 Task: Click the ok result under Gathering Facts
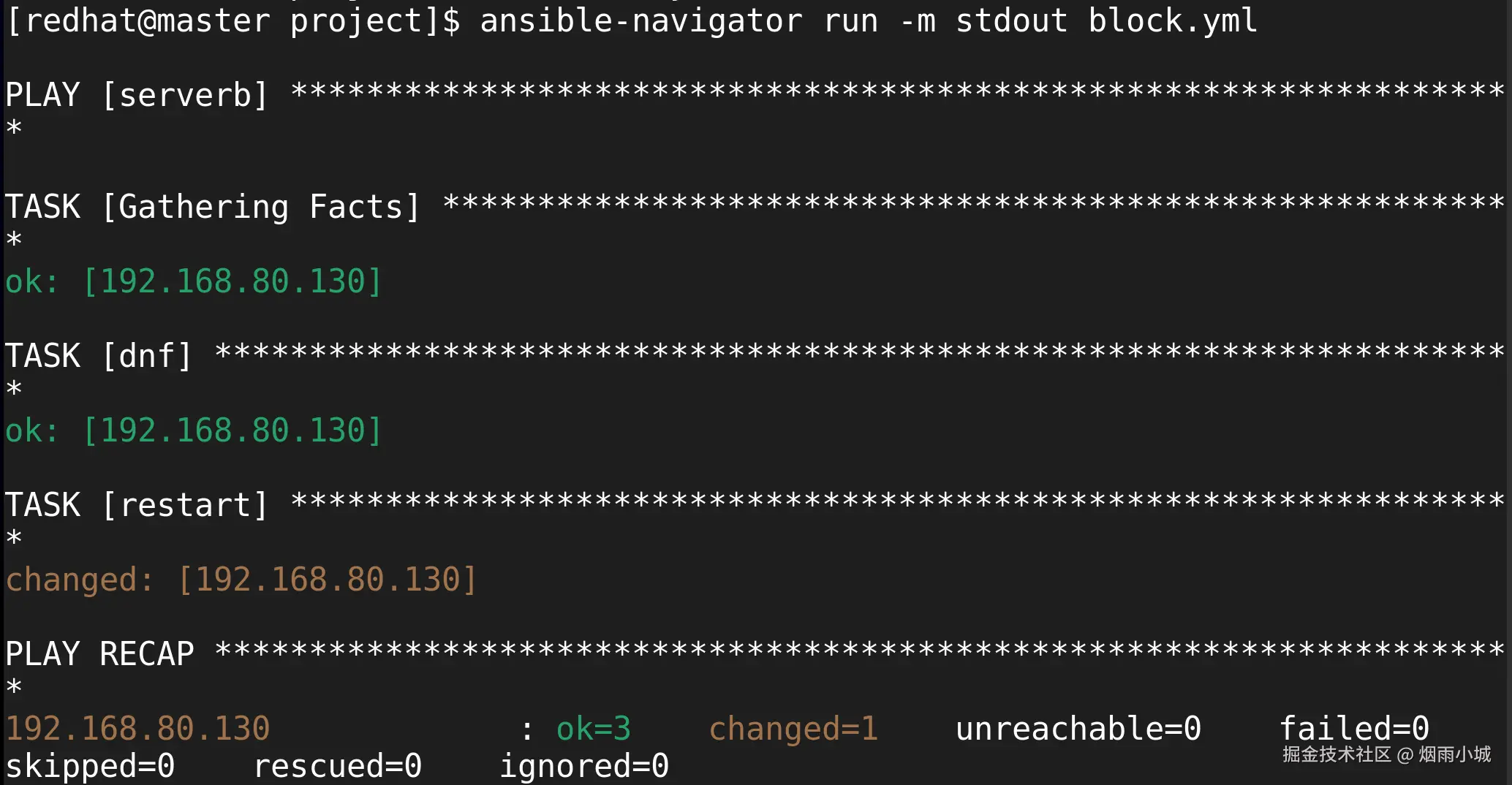click(194, 282)
